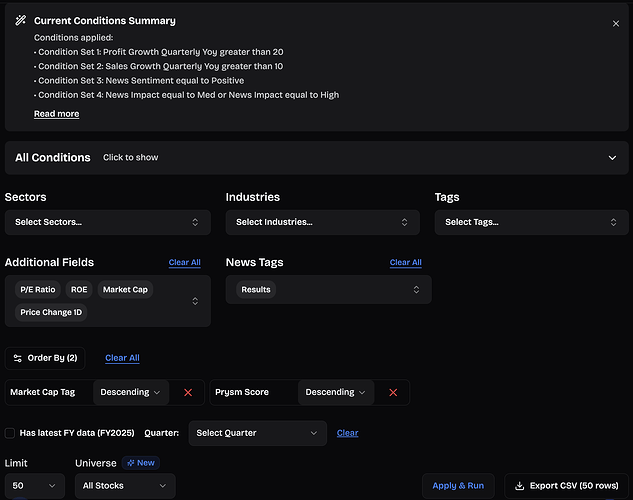Change Market Cap Tag Descending order dropdown
633x500 pixels.
[x=130, y=393]
